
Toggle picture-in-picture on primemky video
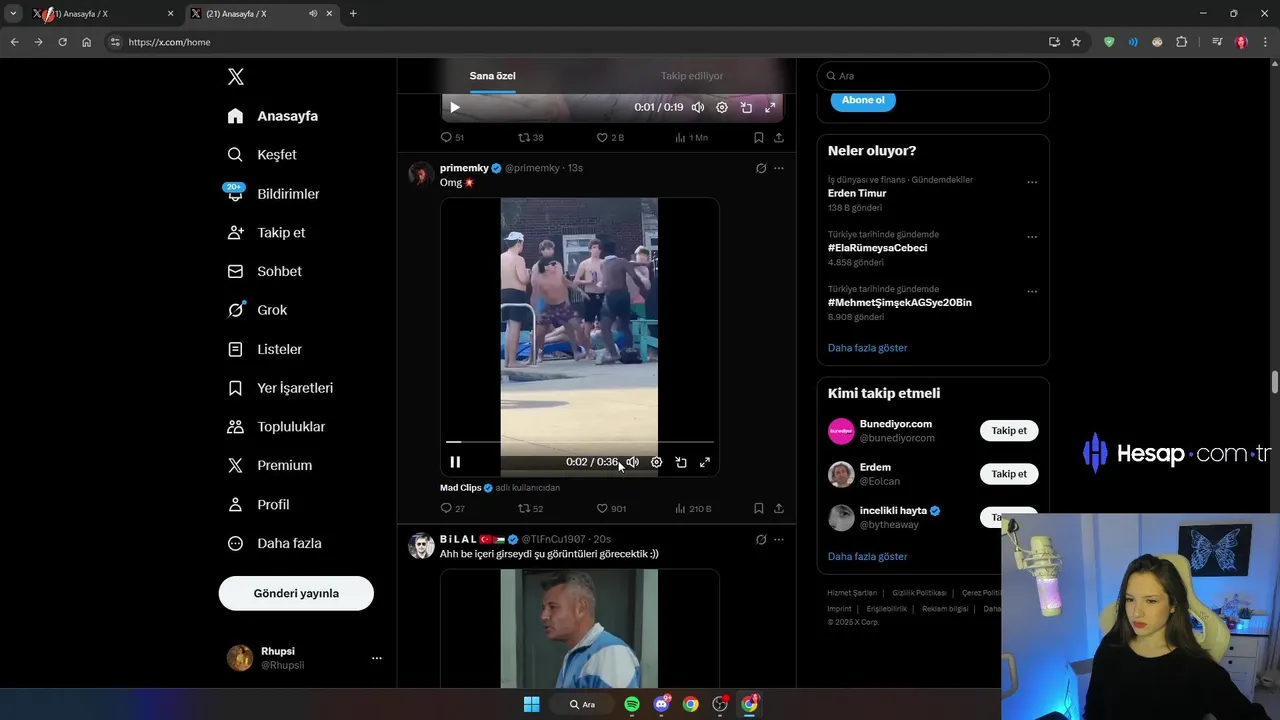(681, 462)
